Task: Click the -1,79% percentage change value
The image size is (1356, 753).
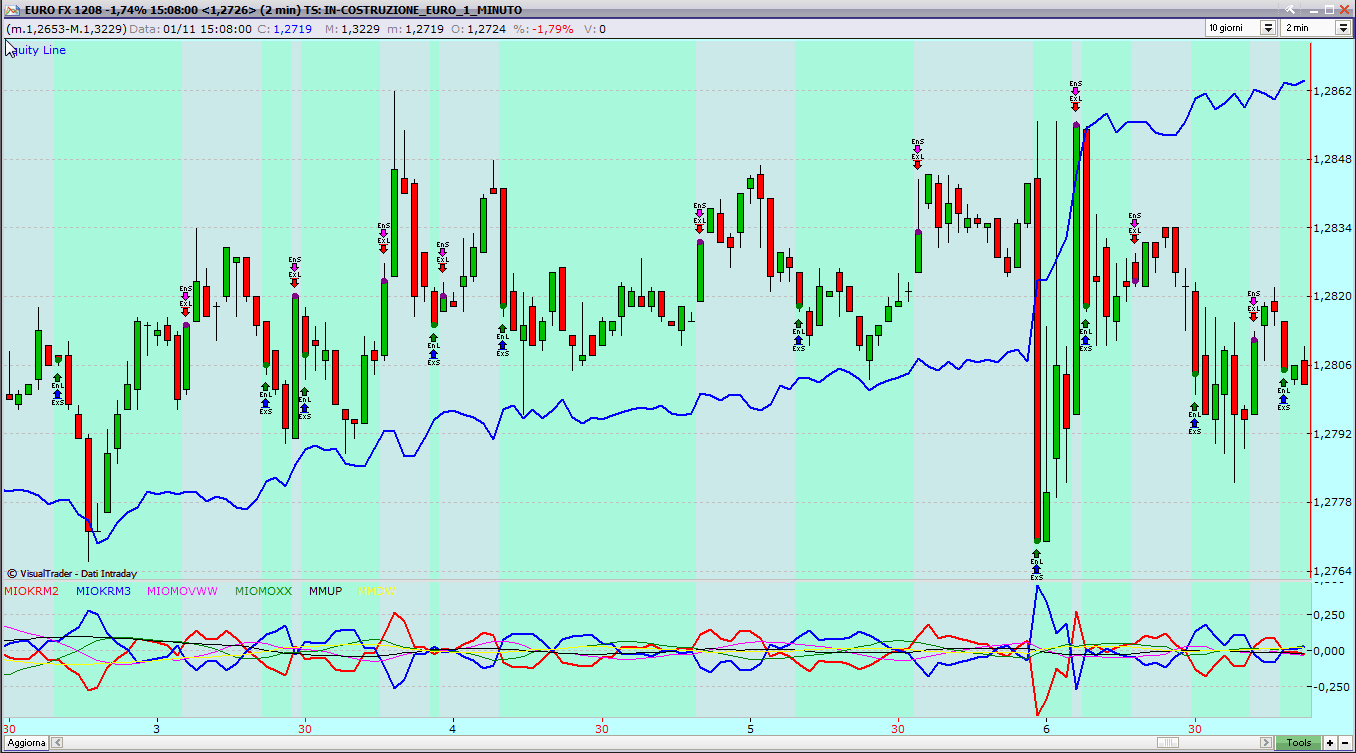Action: point(554,29)
